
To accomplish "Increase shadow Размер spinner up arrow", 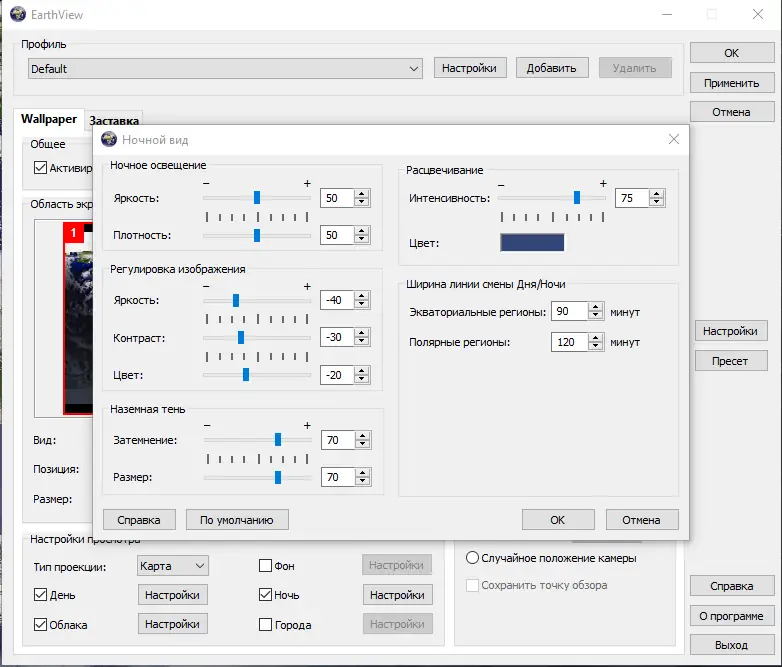I will click(363, 472).
